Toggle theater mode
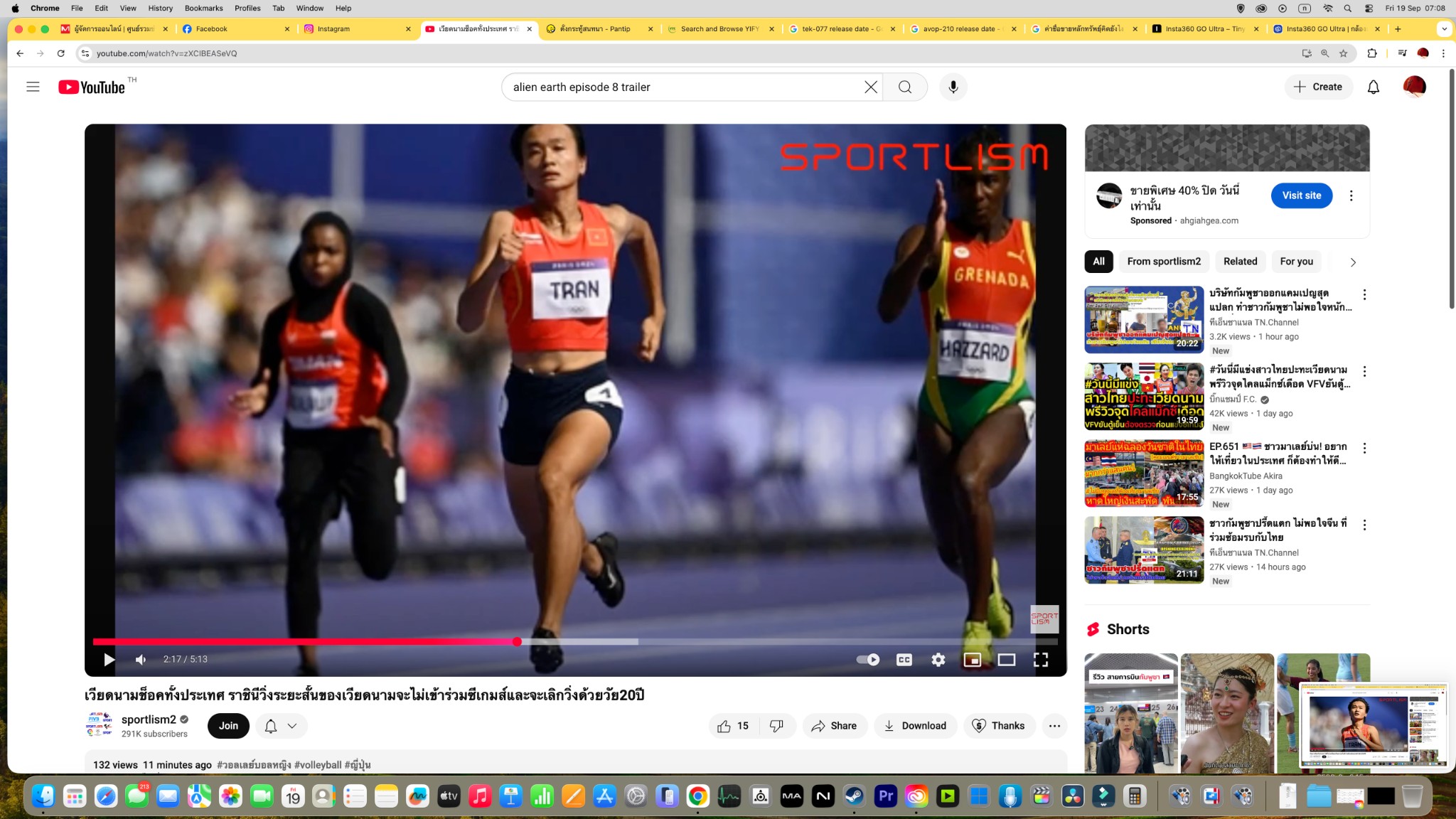1456x819 pixels. click(1006, 659)
